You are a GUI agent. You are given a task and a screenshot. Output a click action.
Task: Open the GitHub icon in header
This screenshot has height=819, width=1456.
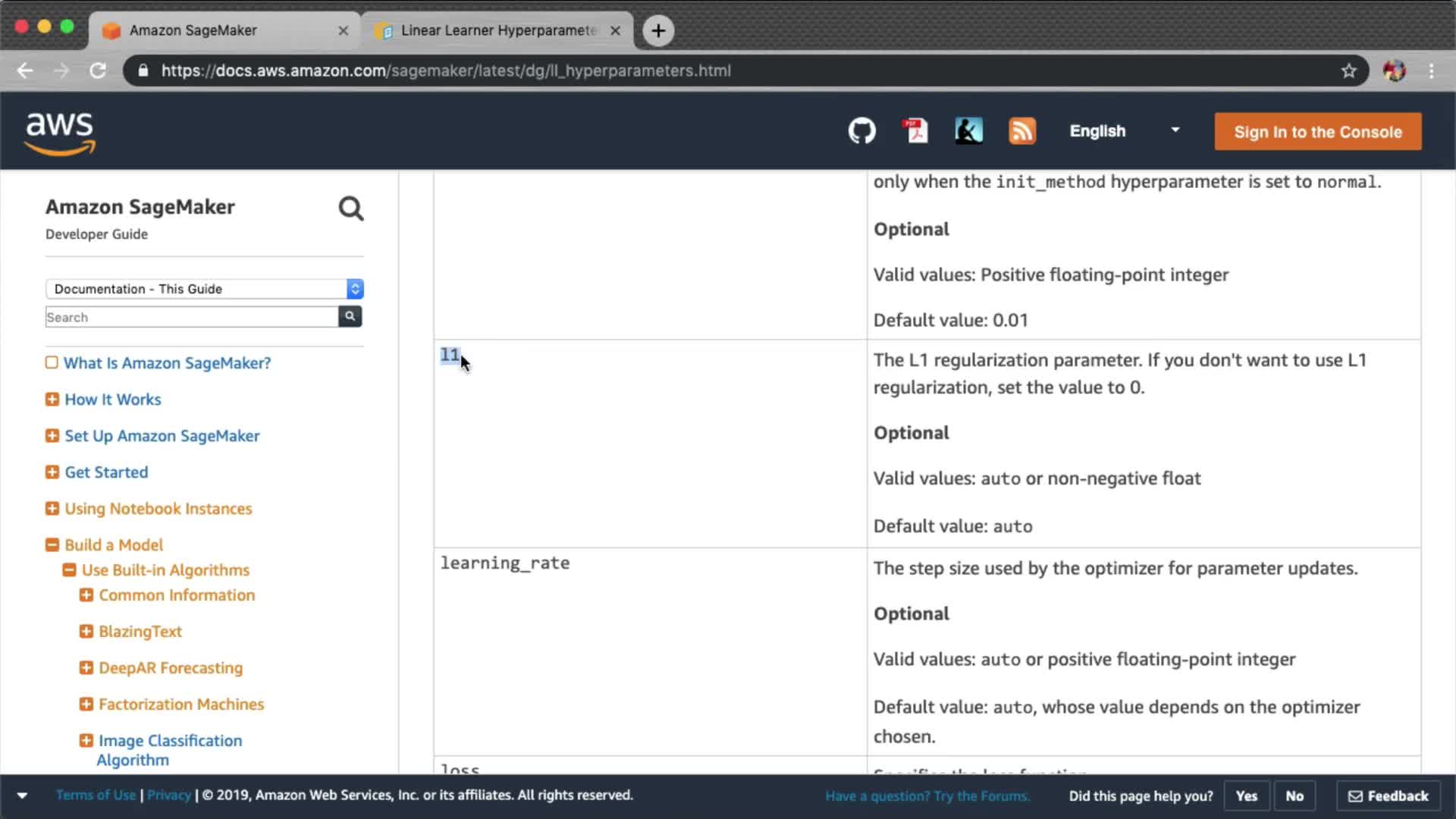click(861, 131)
